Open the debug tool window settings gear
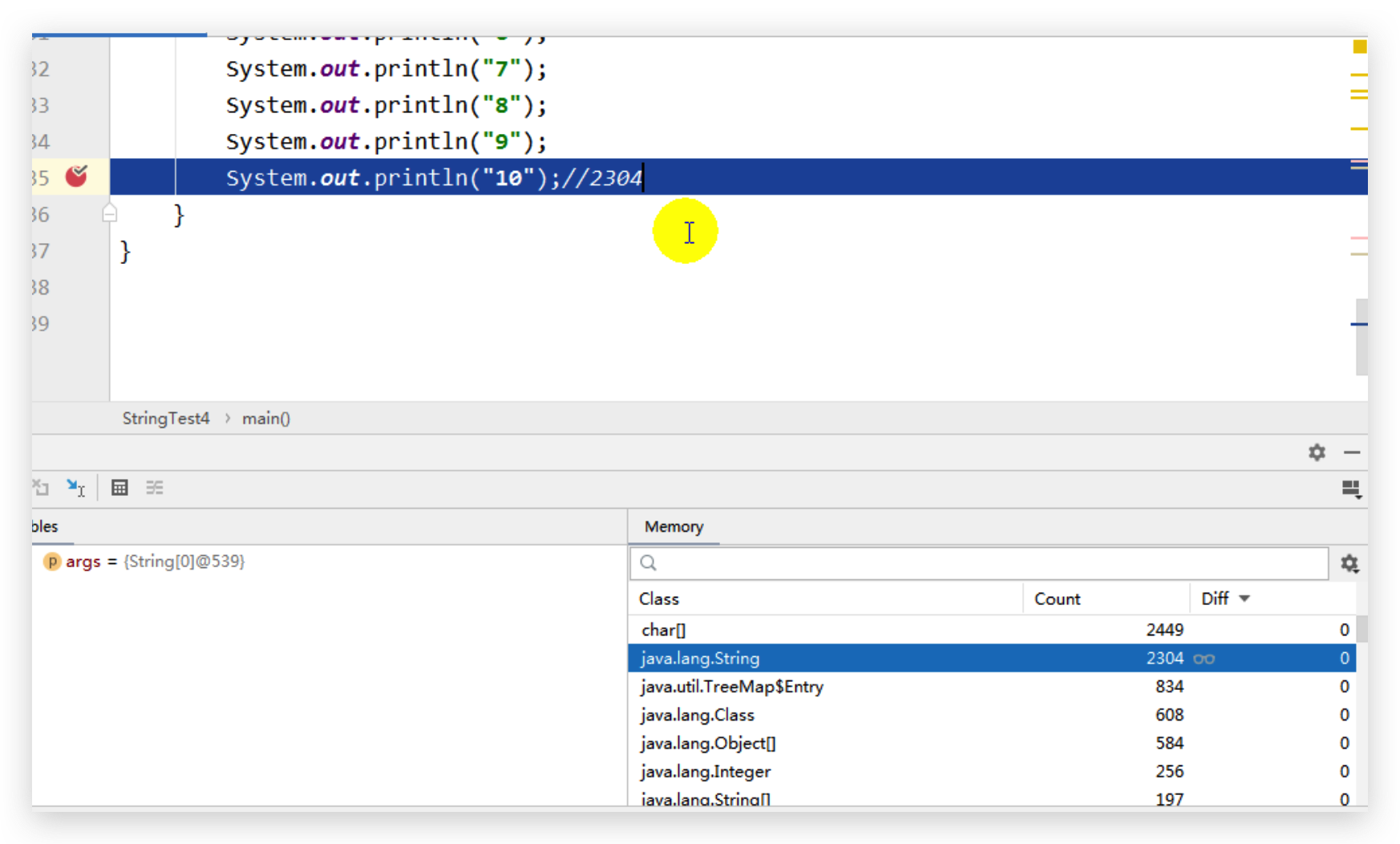The height and width of the screenshot is (844, 1400). click(1317, 452)
